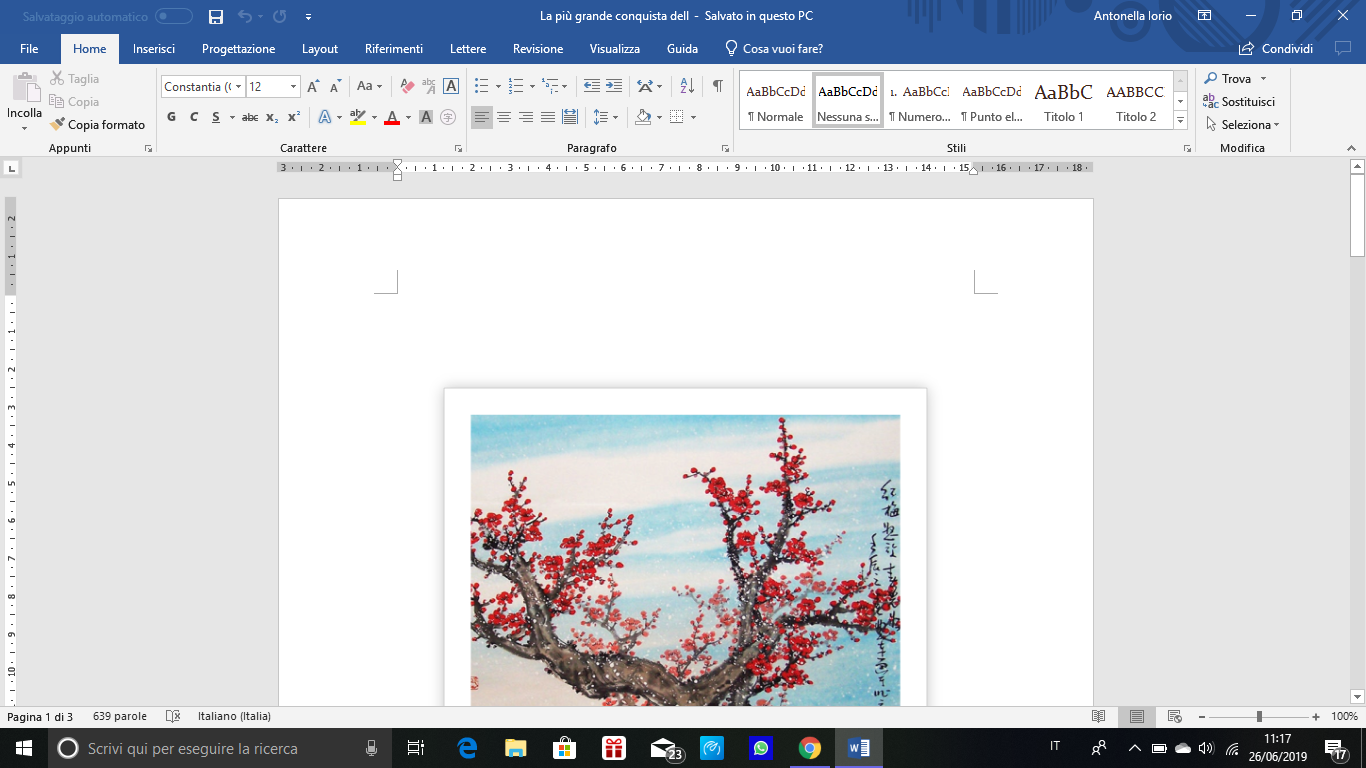Apply character shading with the gray A icon

[426, 117]
